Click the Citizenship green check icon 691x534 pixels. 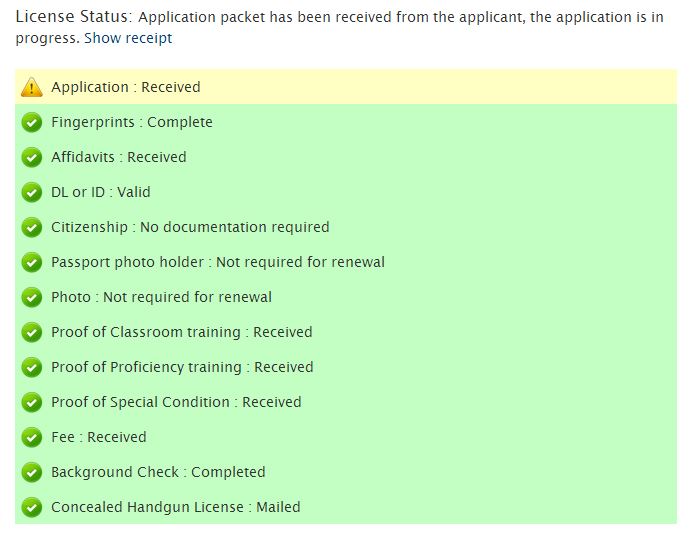32,228
